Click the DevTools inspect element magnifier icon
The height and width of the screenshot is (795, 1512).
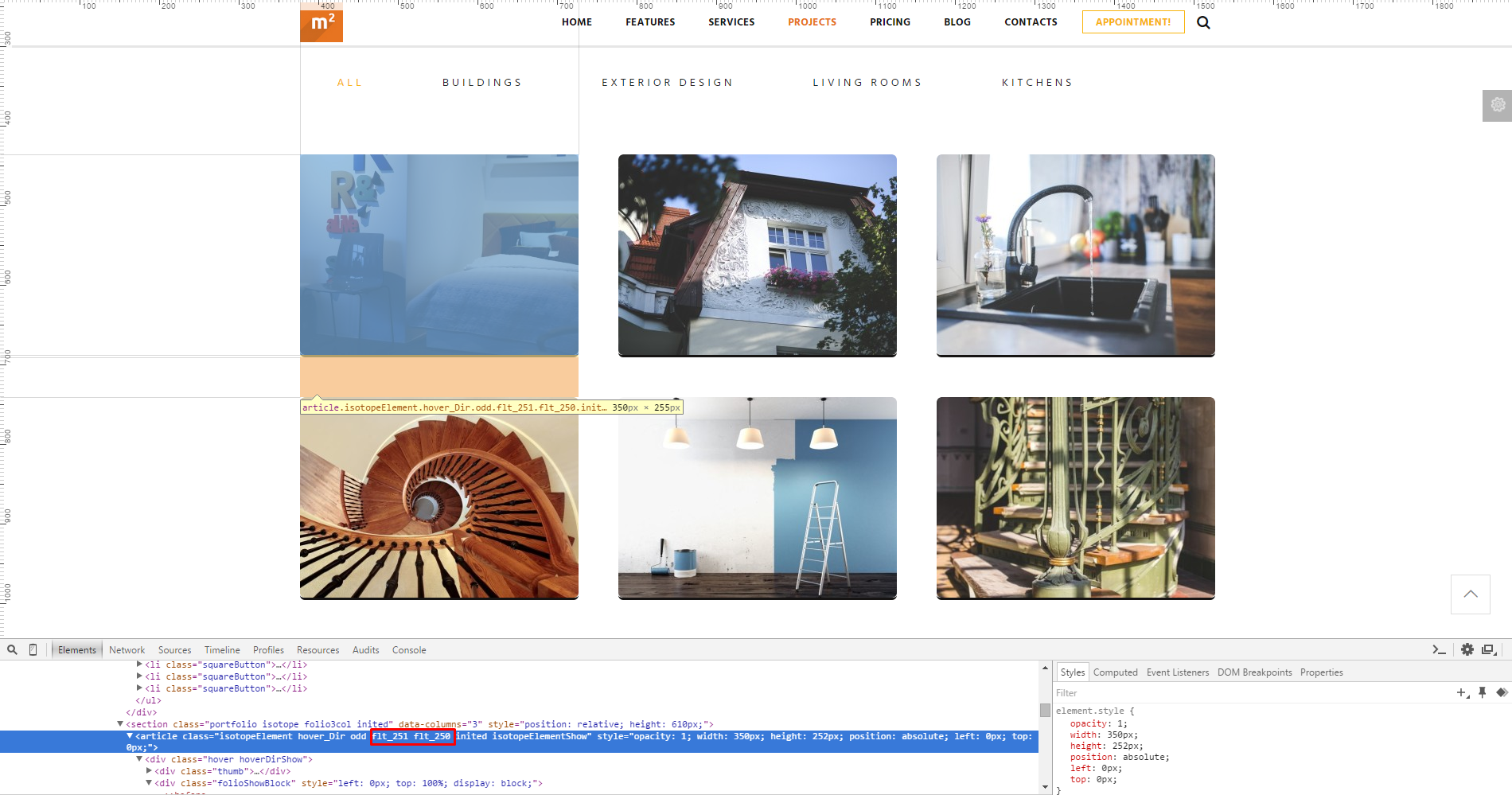click(12, 649)
